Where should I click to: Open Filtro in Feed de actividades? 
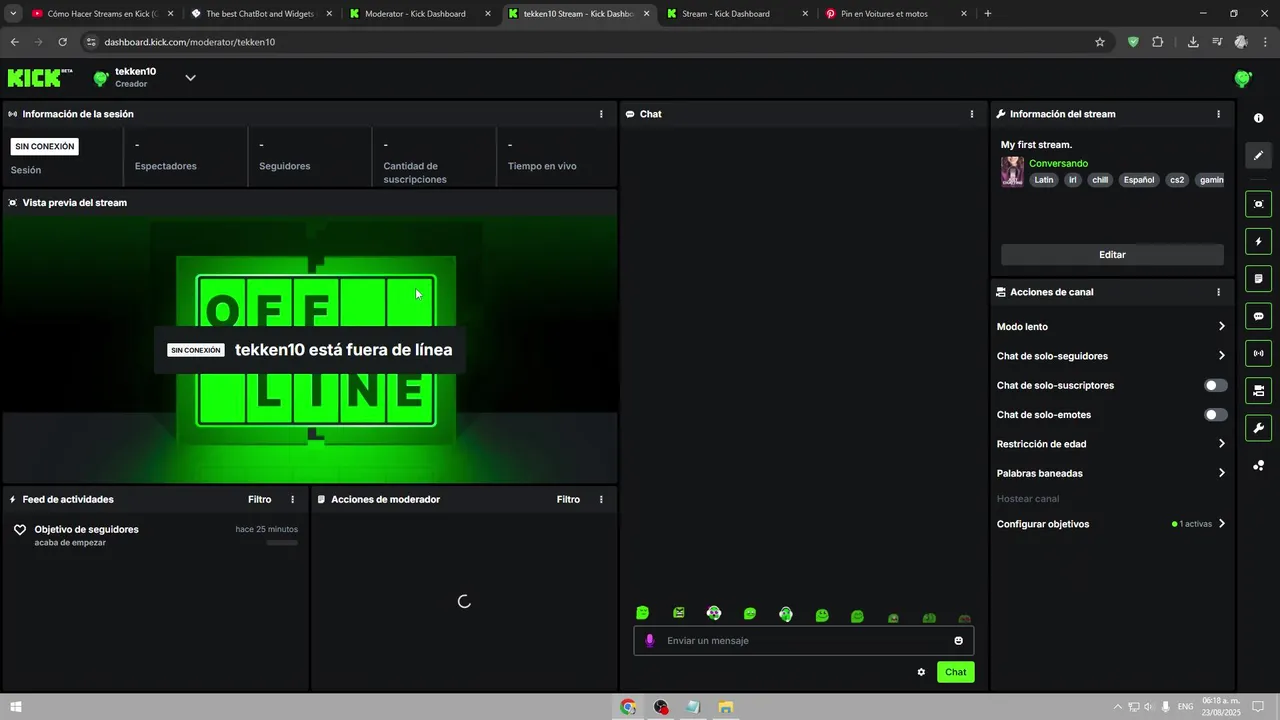coord(259,499)
